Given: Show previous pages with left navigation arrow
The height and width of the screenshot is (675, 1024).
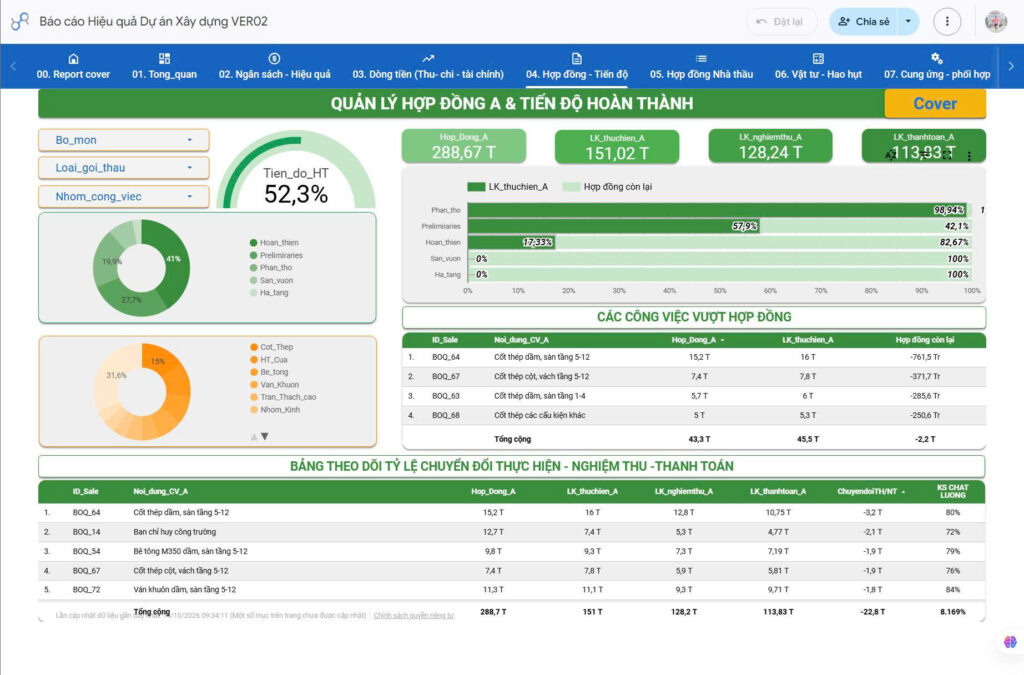Looking at the screenshot, I should point(13,66).
